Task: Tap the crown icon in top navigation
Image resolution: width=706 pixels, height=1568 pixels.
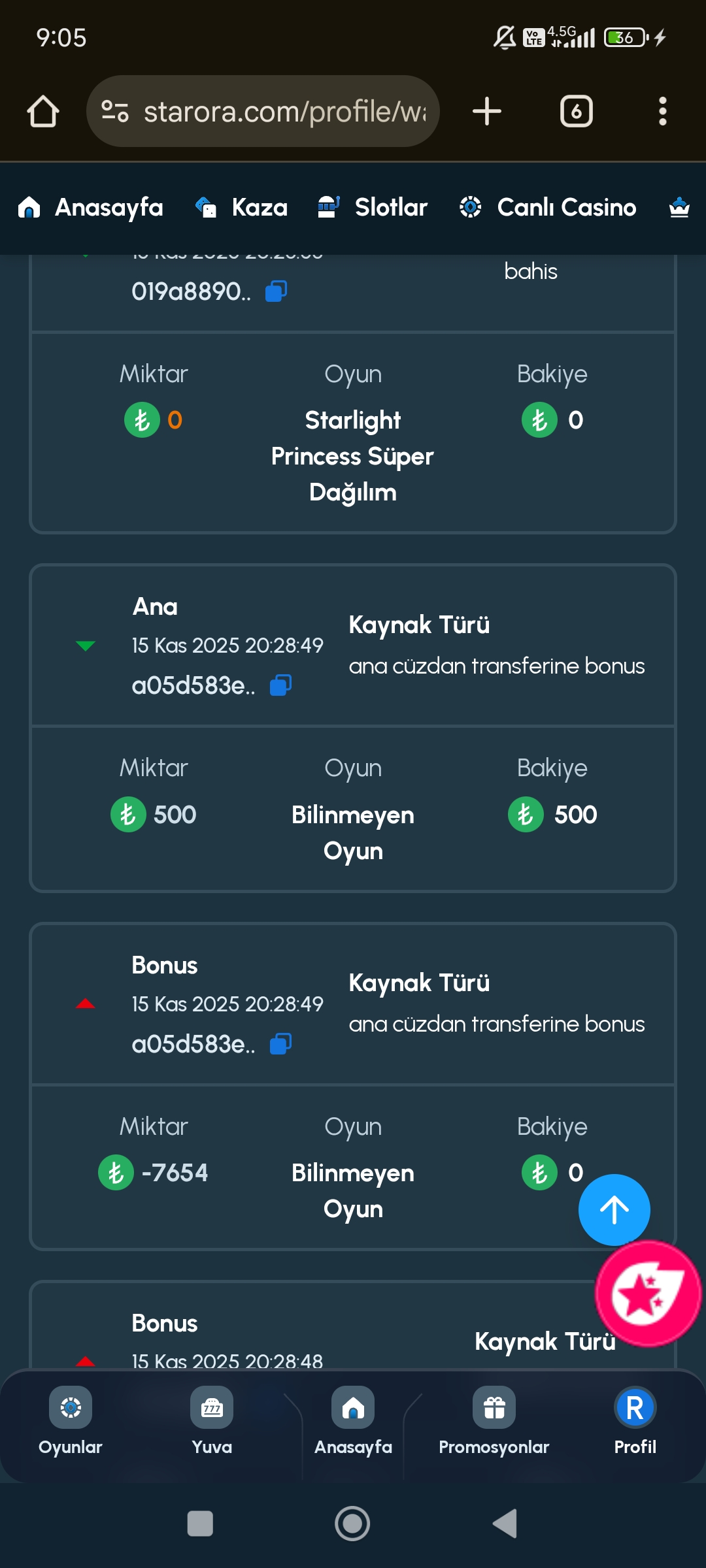Action: [x=679, y=208]
